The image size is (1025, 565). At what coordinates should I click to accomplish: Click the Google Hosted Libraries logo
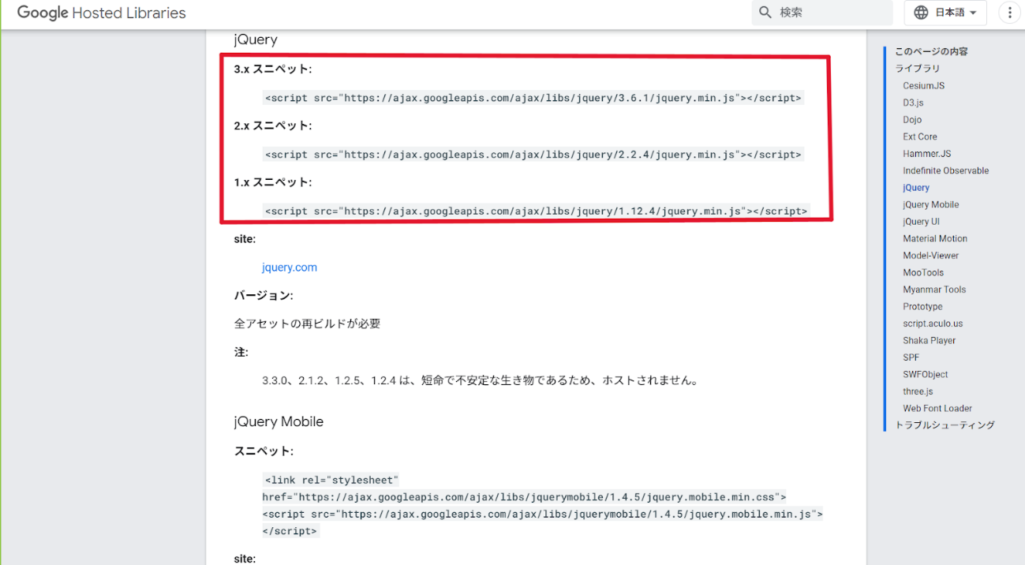click(101, 12)
